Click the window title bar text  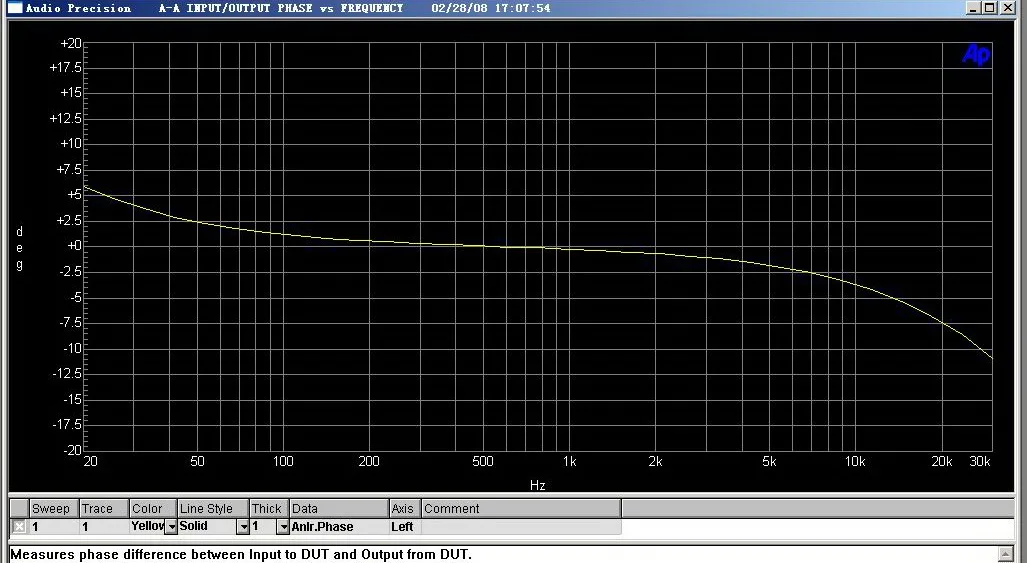click(288, 8)
